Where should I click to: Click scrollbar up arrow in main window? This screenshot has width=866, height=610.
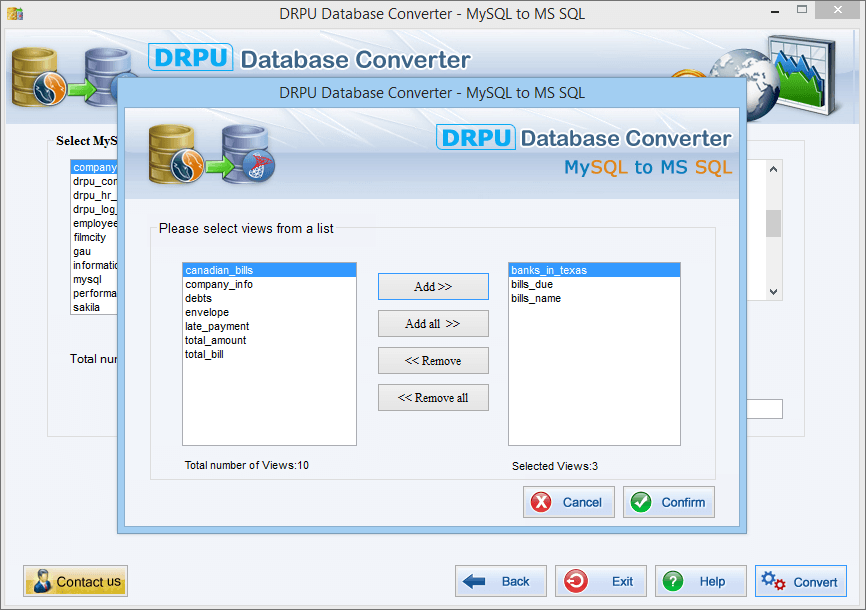click(773, 169)
